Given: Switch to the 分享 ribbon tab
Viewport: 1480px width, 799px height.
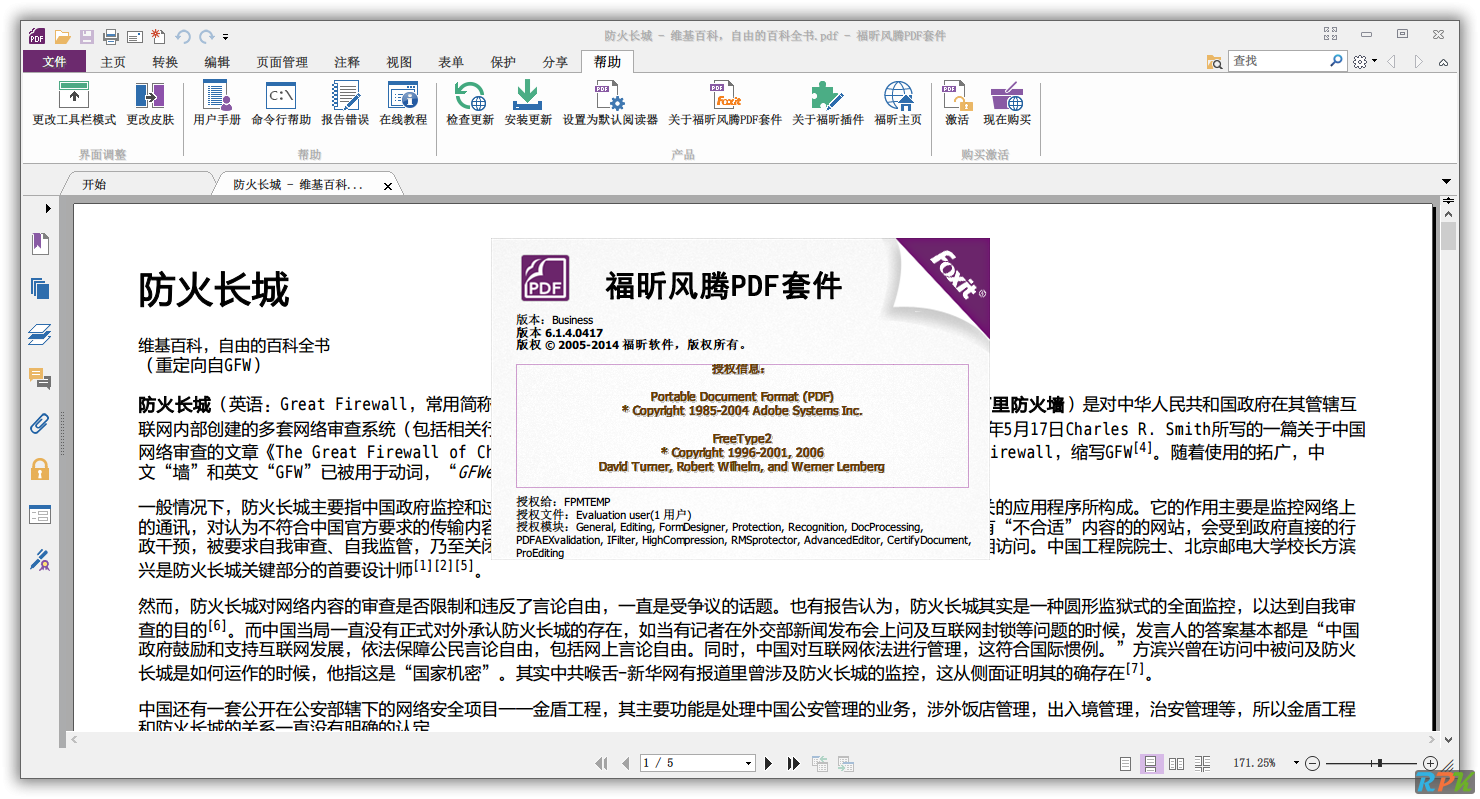Looking at the screenshot, I should click(x=555, y=62).
